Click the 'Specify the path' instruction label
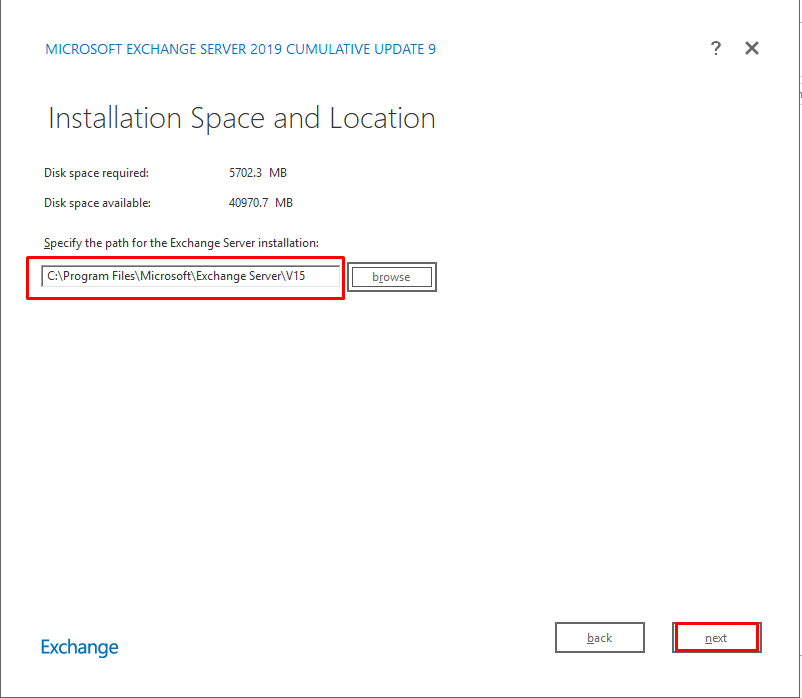 181,243
